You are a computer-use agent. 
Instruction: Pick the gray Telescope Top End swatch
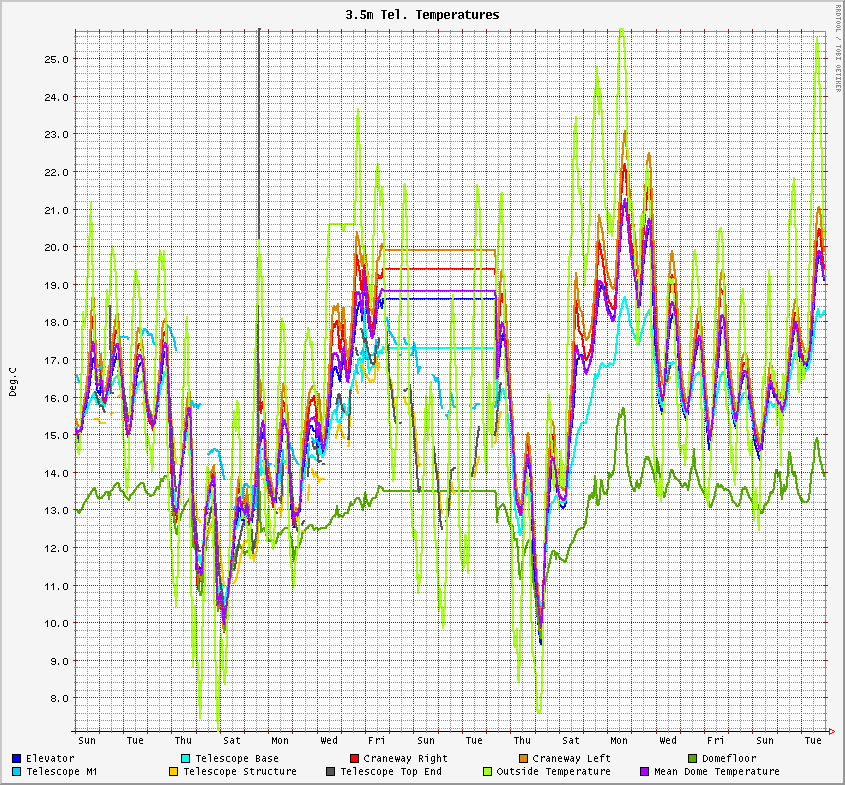(330, 772)
